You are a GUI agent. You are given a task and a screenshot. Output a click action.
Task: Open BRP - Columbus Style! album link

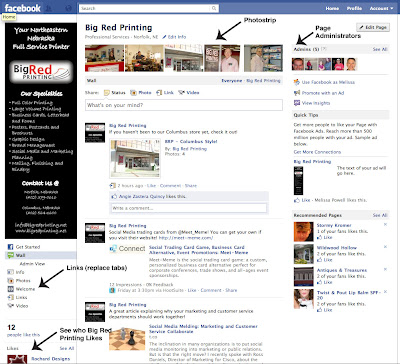[x=191, y=141]
